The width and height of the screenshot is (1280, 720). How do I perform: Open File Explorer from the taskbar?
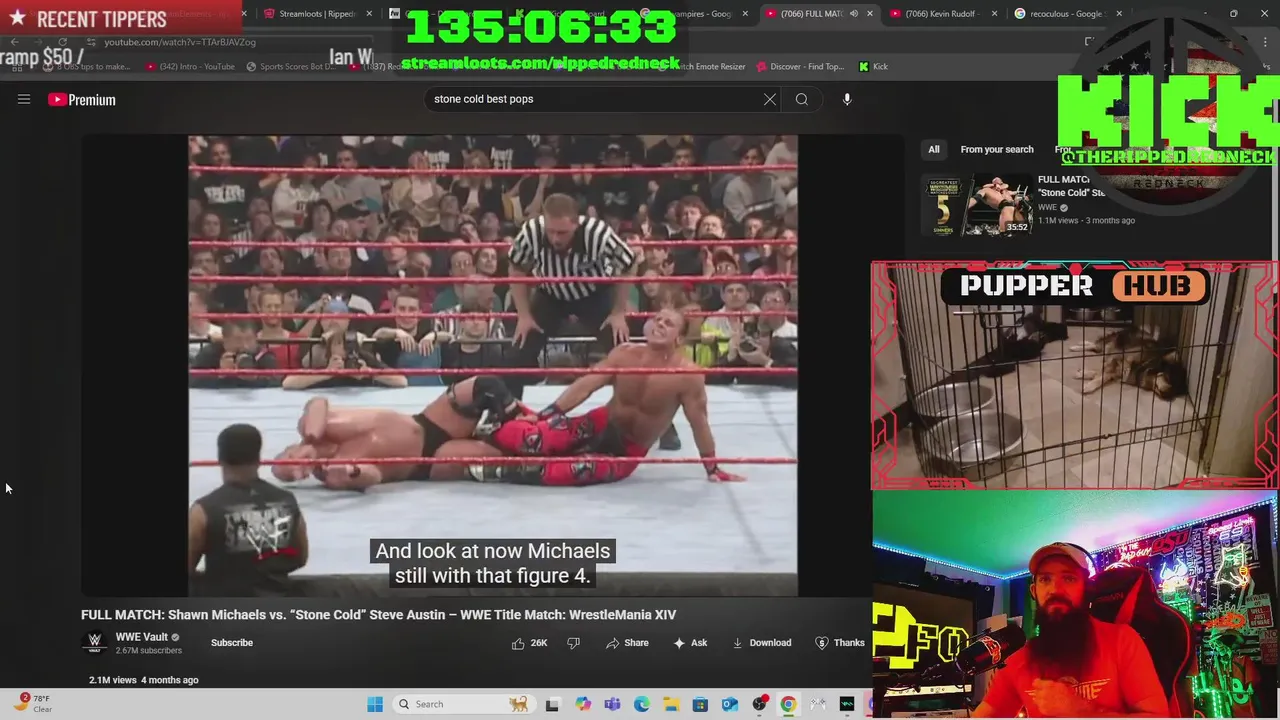click(671, 704)
